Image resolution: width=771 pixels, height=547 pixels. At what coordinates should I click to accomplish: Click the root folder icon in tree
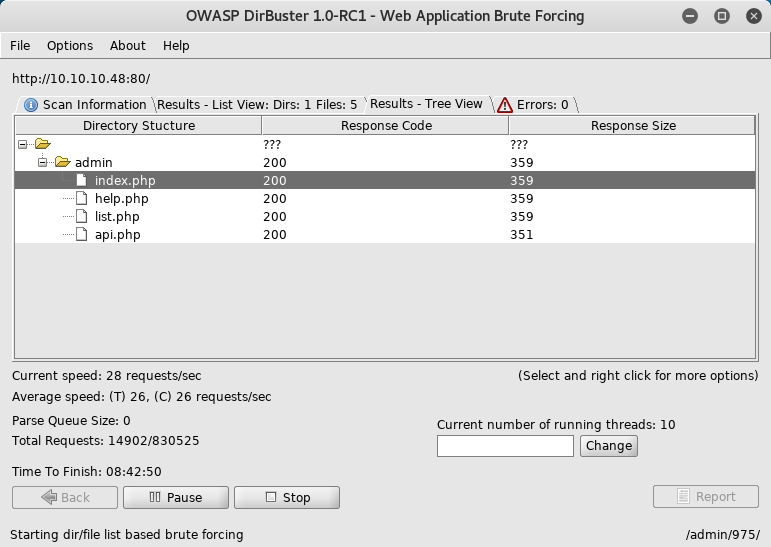42,144
